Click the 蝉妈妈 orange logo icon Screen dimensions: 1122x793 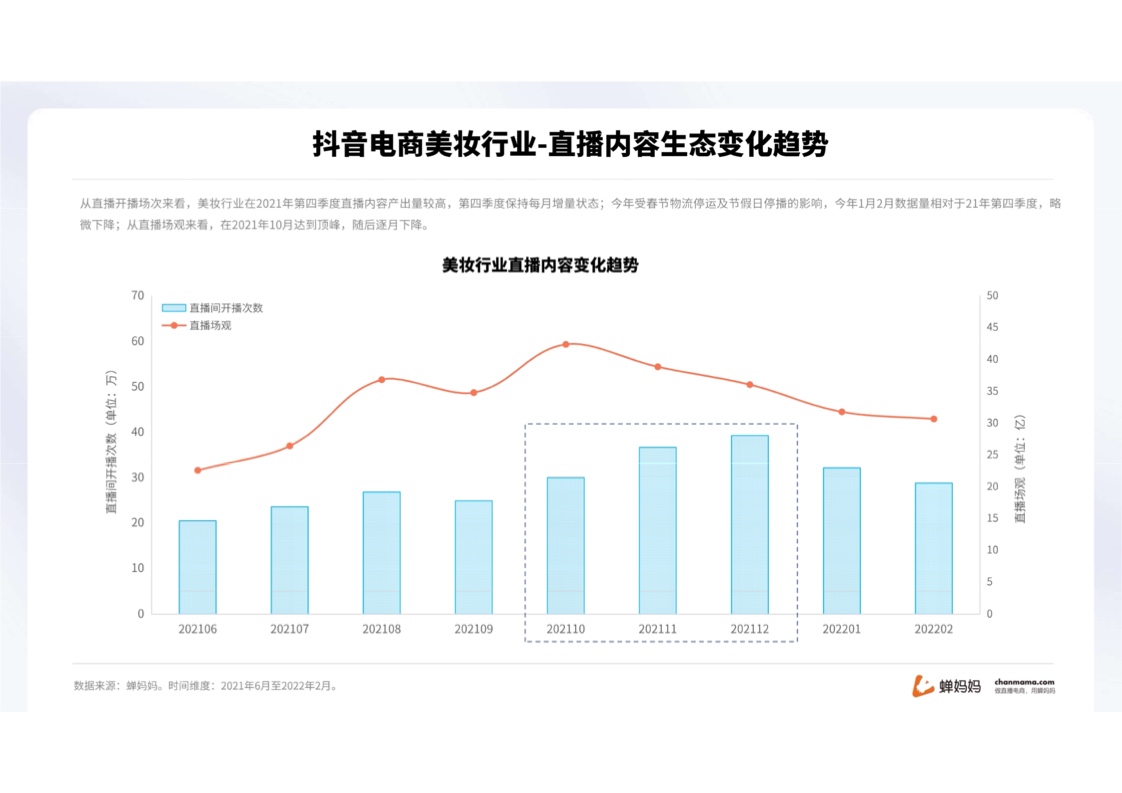click(x=922, y=686)
